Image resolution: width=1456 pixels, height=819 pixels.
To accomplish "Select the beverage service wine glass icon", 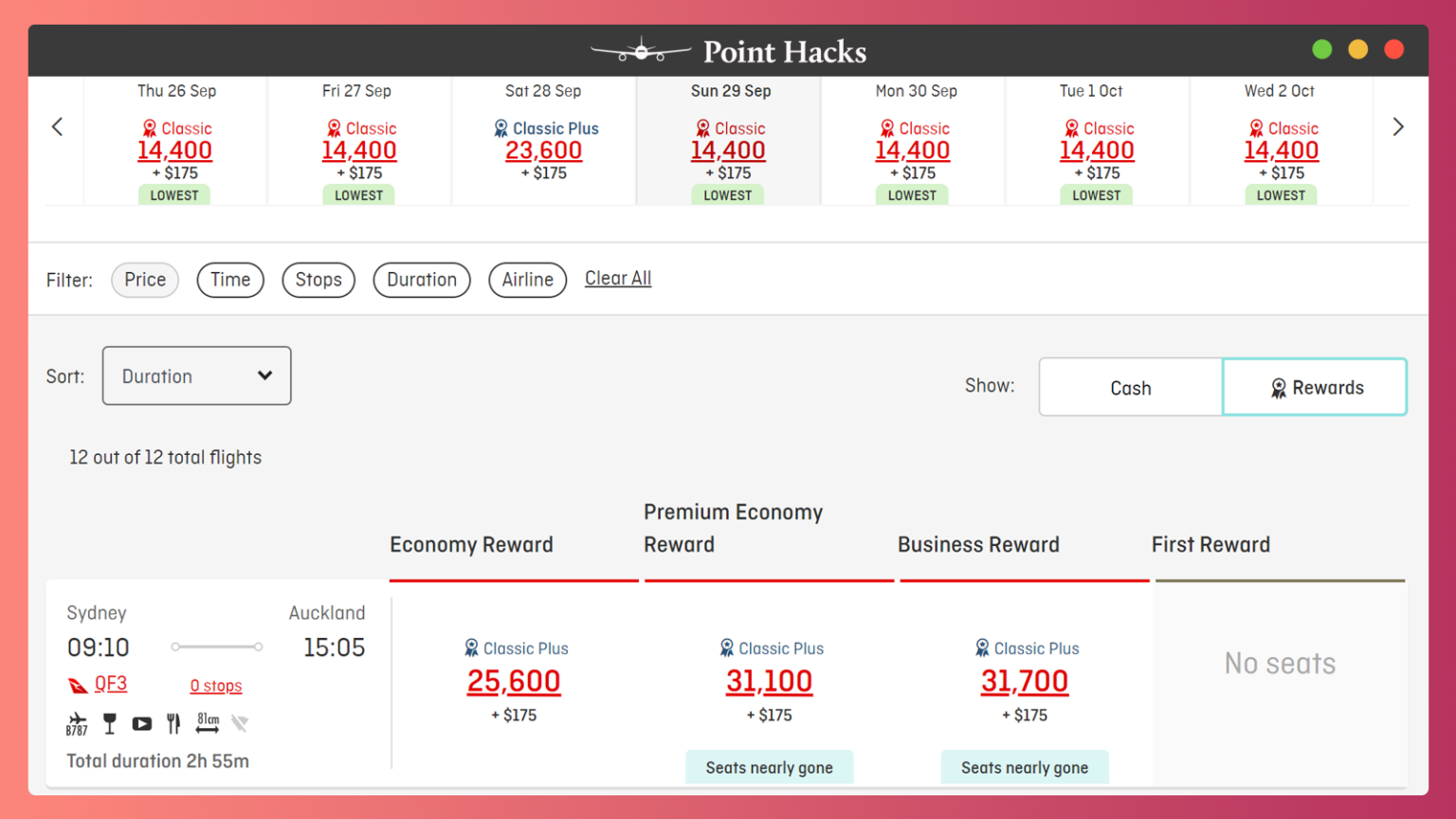I will point(109,722).
